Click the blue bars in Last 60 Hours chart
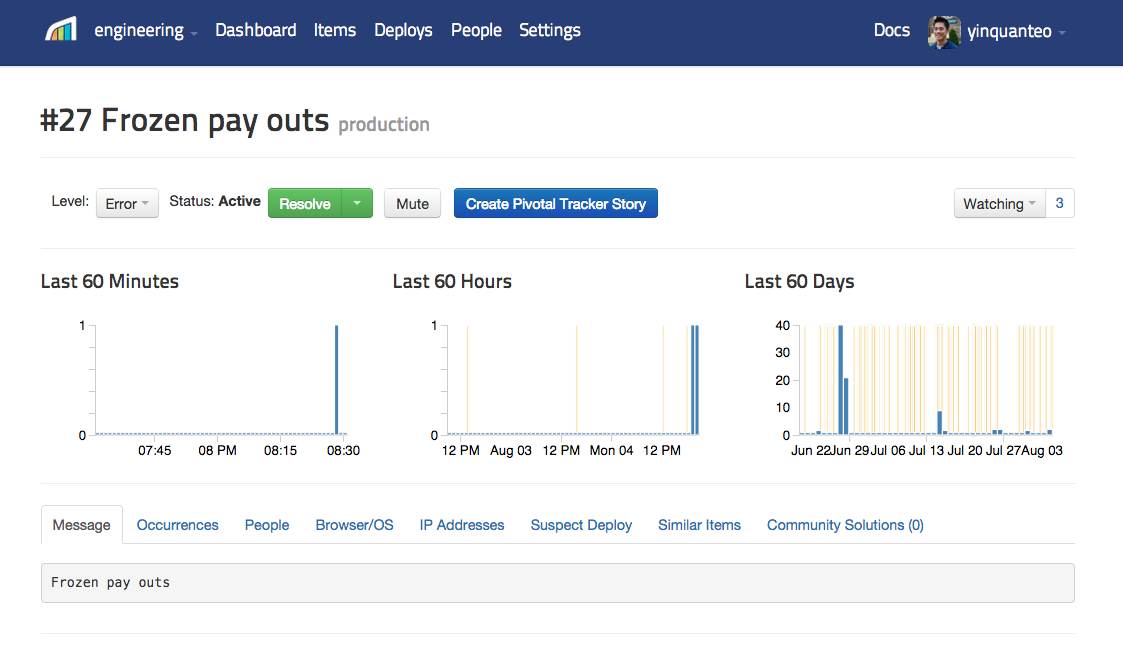1123x648 pixels. tap(695, 379)
